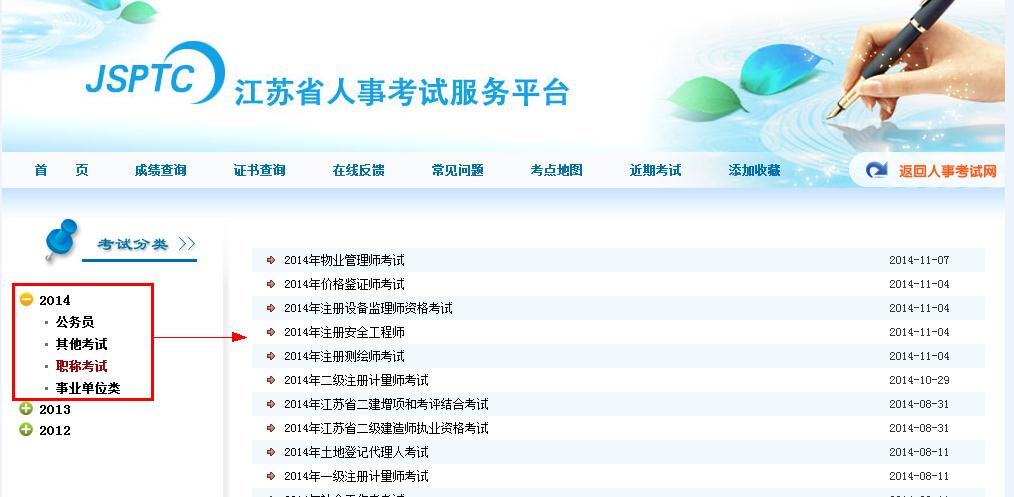Open 2014年注册安全工程师 link

[344, 332]
